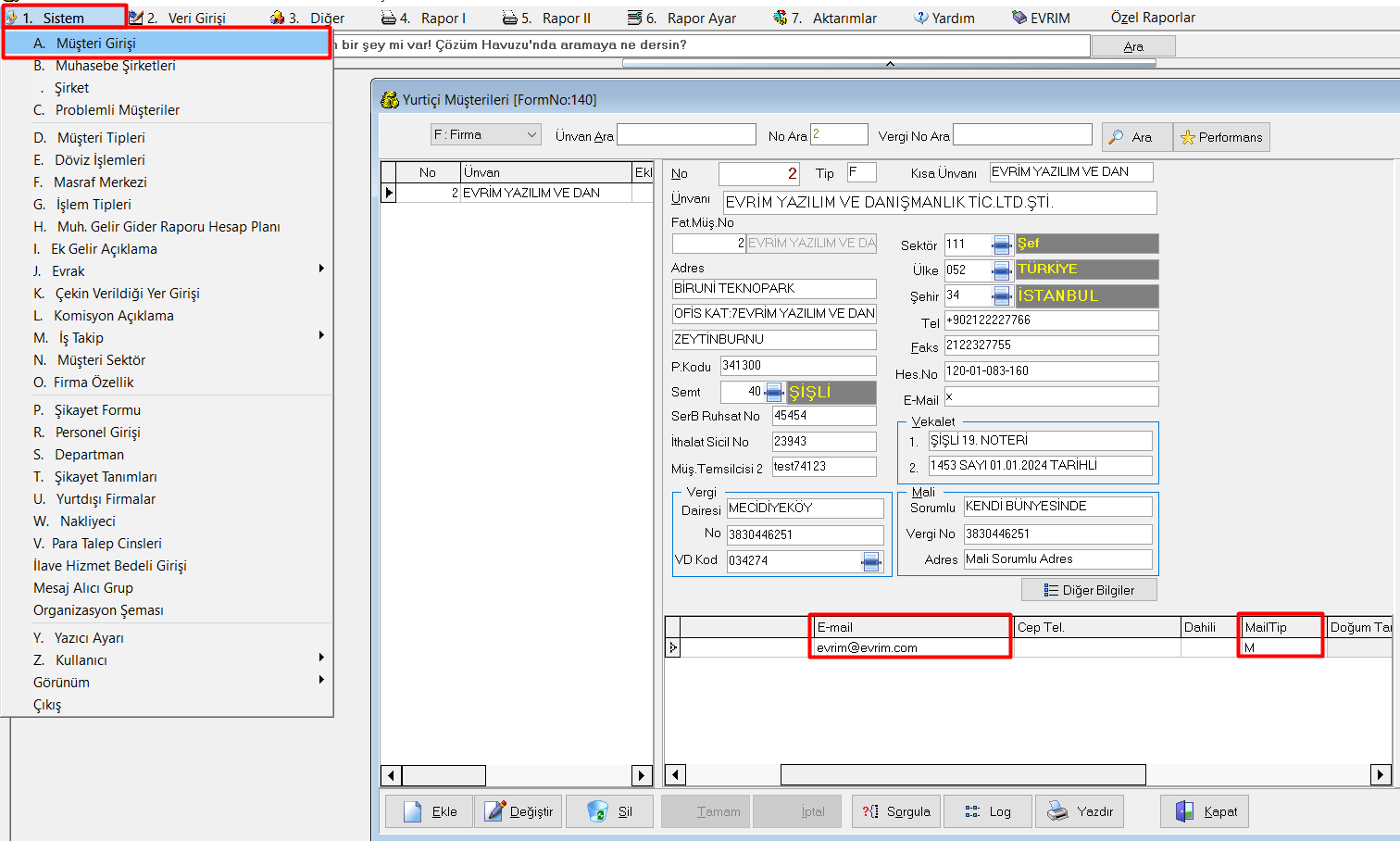Image resolution: width=1400 pixels, height=841 pixels.
Task: Collapse the top search panel with chevron
Action: (x=889, y=64)
